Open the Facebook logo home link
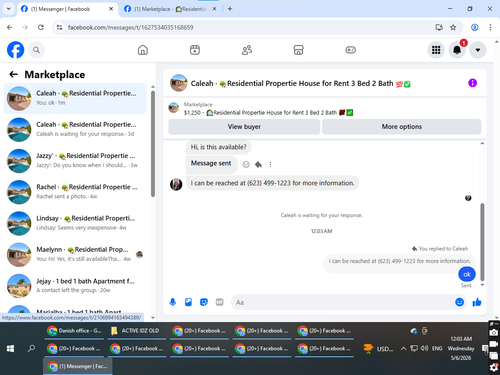Image resolution: width=500 pixels, height=375 pixels. pyautogui.click(x=15, y=50)
